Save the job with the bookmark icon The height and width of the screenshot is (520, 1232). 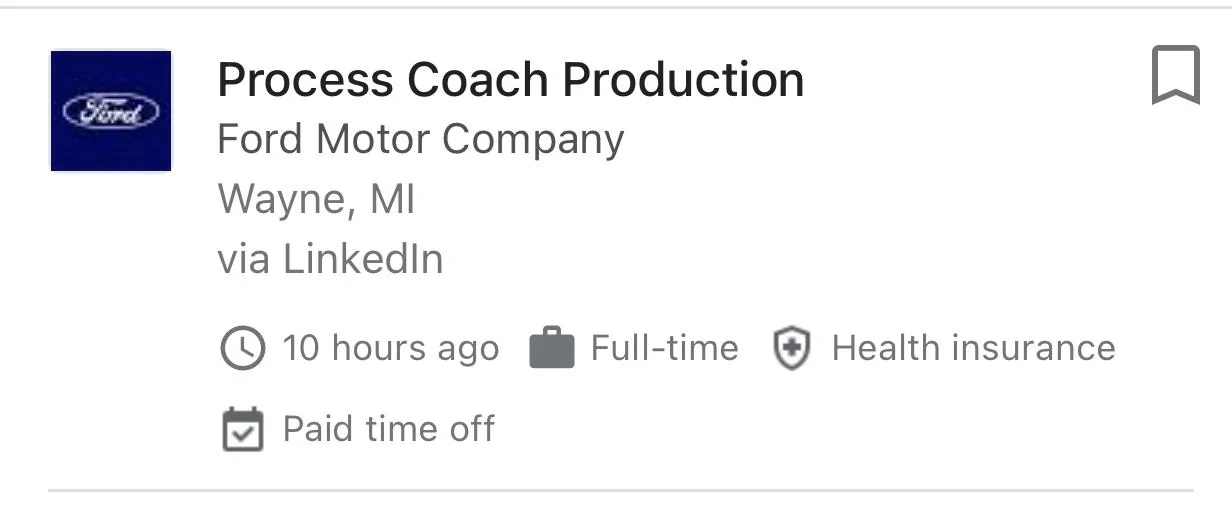tap(1175, 77)
